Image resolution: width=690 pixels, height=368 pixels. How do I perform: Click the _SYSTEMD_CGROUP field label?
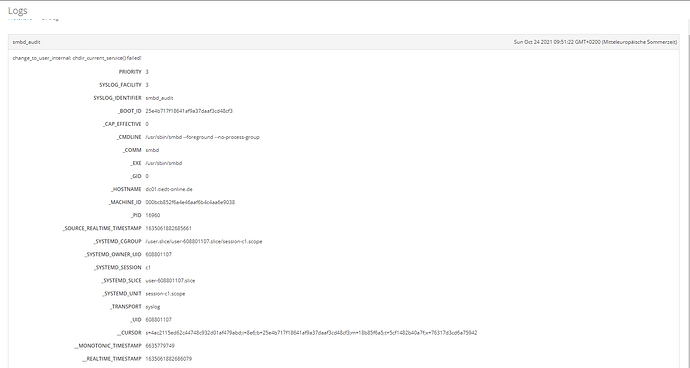(117, 241)
